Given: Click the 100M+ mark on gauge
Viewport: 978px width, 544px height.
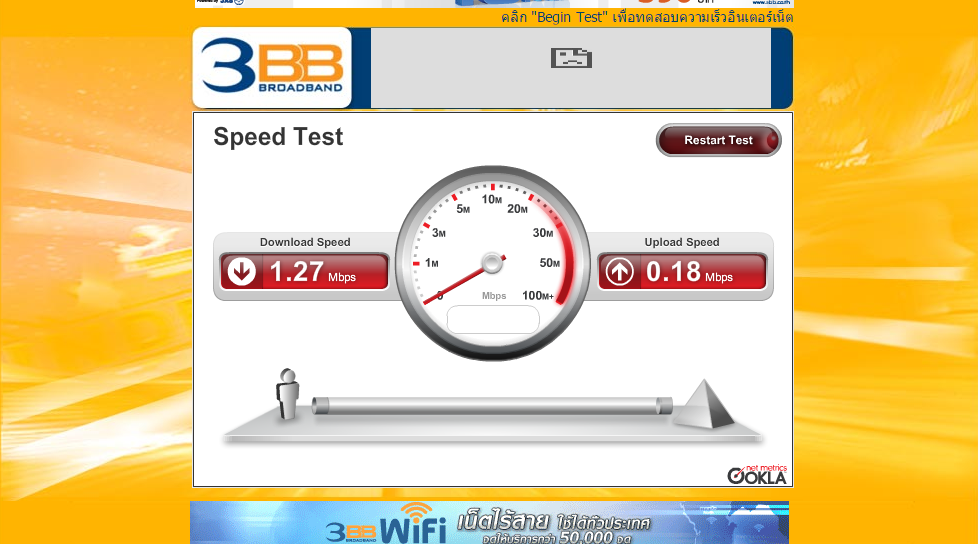Looking at the screenshot, I should coord(538,296).
